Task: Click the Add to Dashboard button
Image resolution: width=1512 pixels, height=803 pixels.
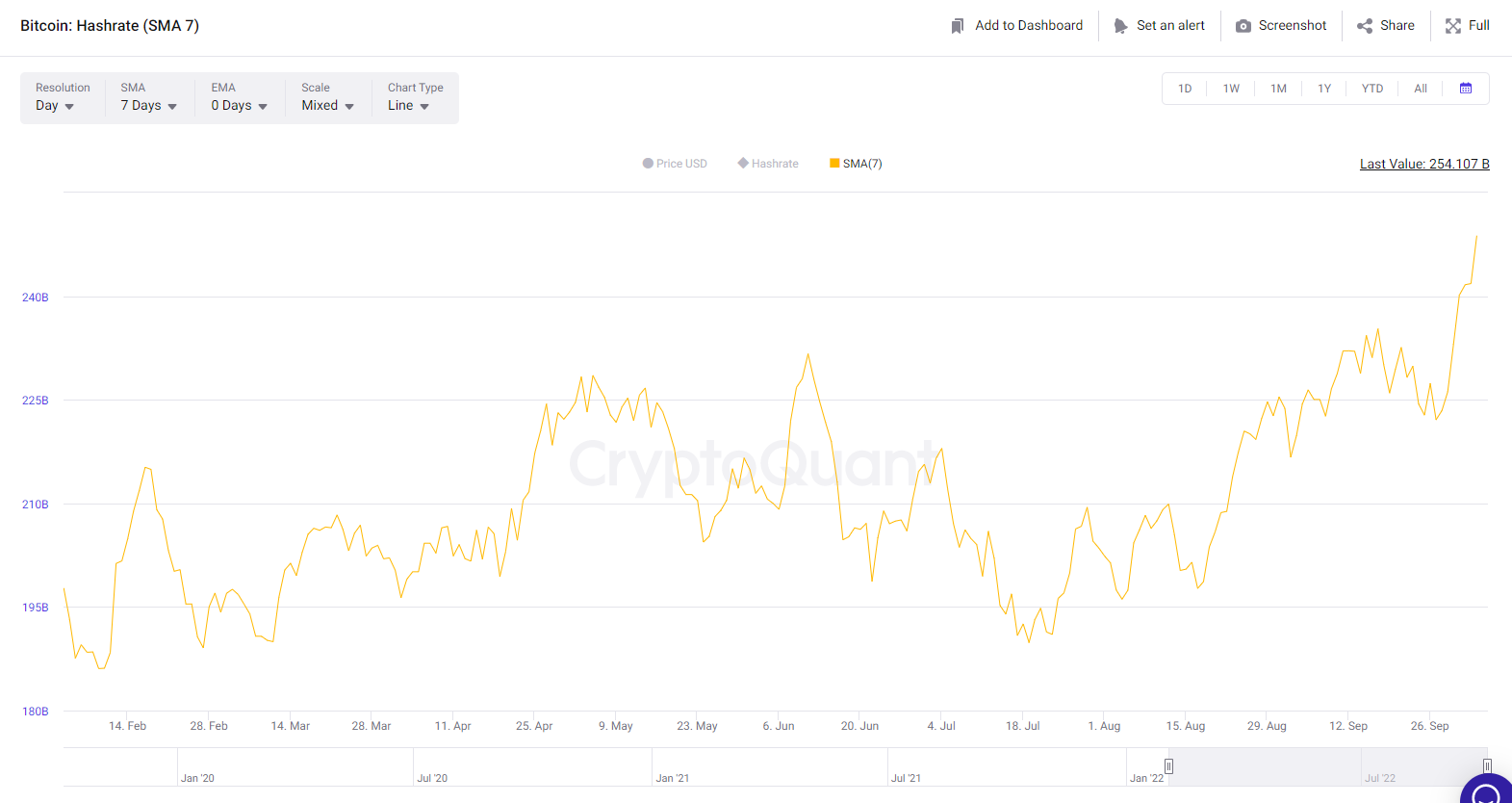Action: (1016, 26)
